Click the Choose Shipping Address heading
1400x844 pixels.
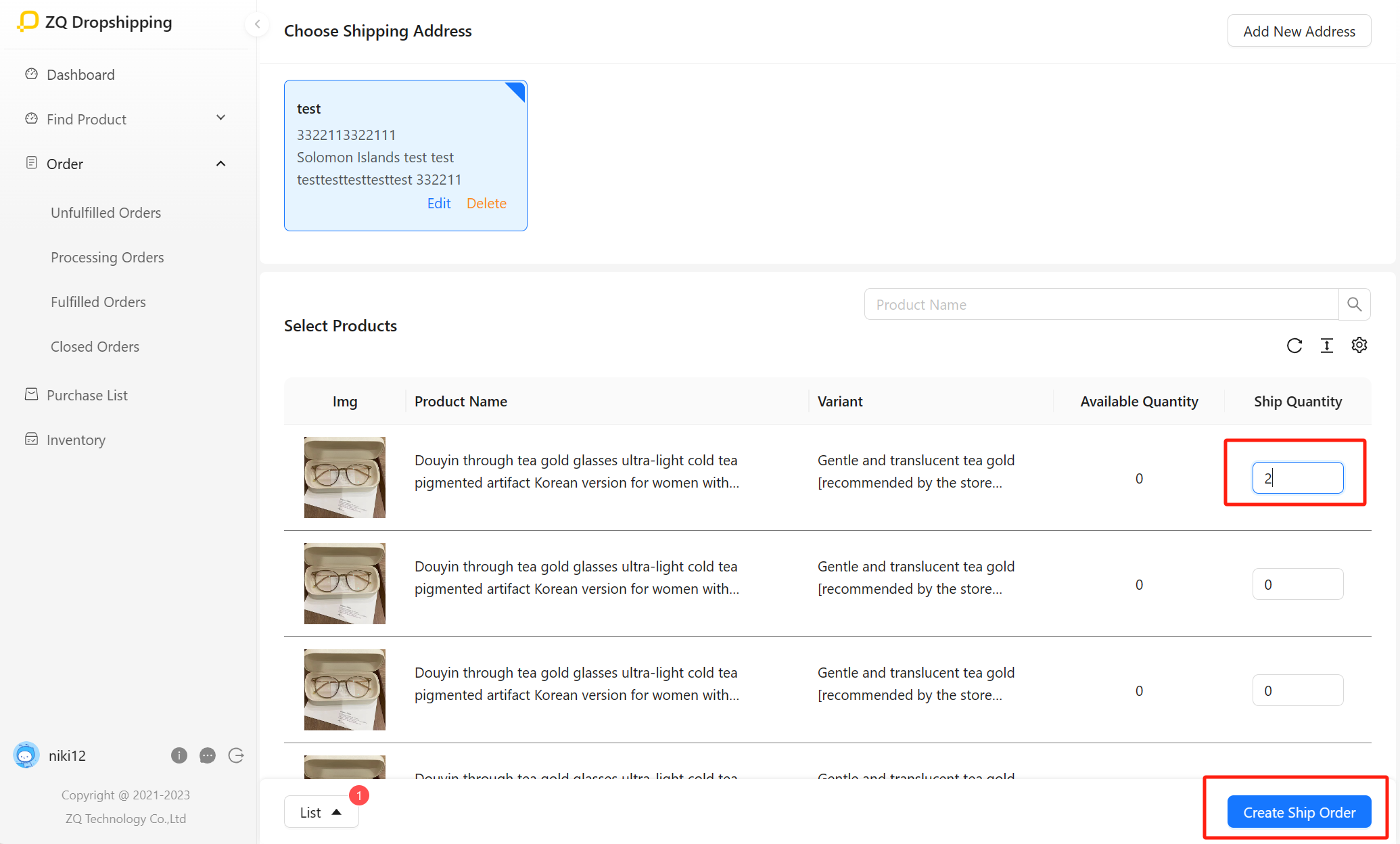coord(377,31)
